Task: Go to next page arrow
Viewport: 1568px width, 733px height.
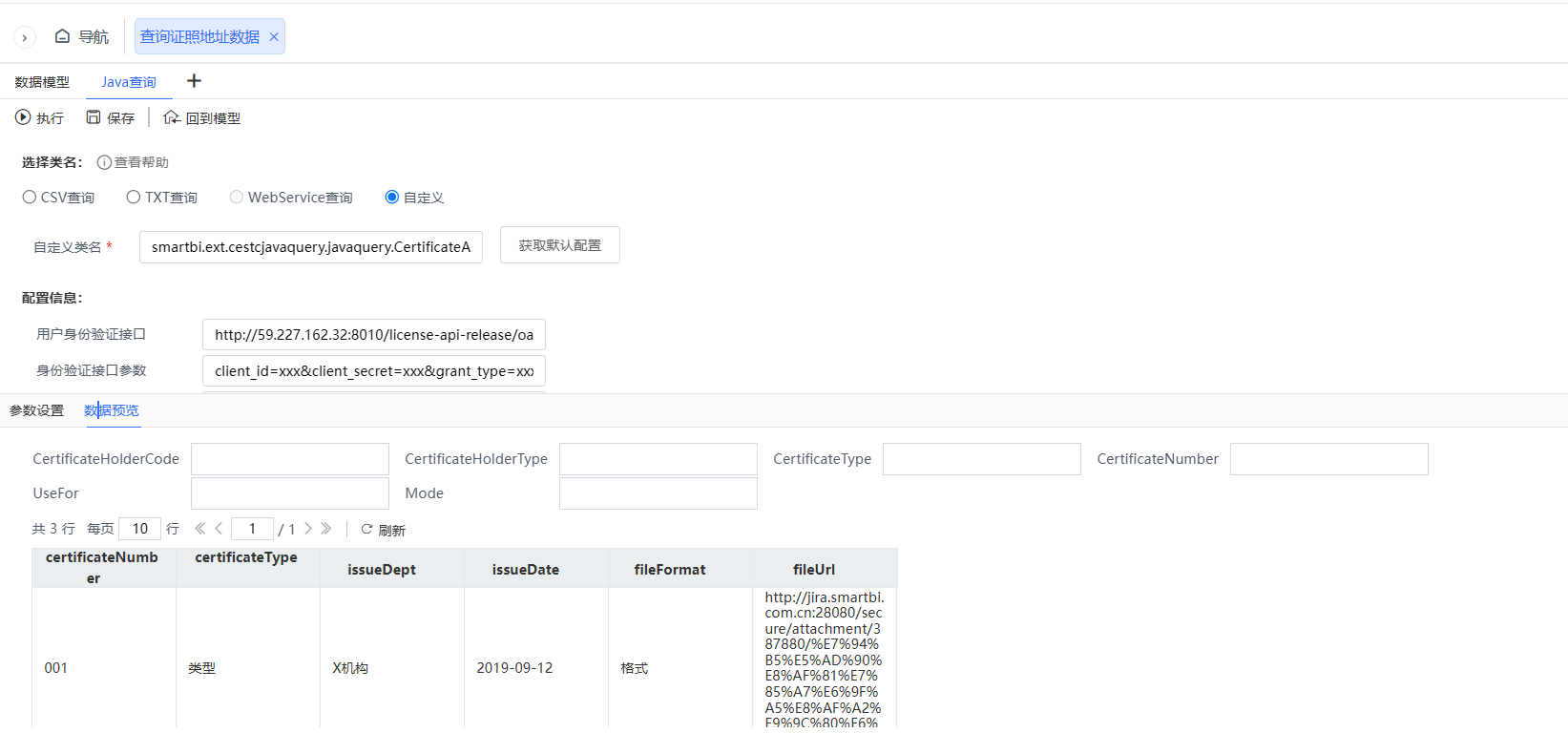Action: (308, 528)
